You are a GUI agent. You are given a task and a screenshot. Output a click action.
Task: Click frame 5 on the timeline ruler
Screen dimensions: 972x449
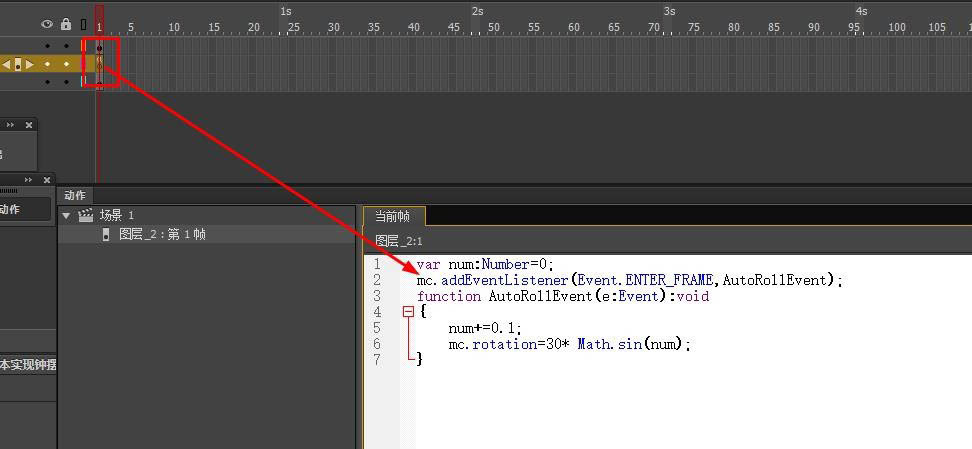[x=131, y=27]
